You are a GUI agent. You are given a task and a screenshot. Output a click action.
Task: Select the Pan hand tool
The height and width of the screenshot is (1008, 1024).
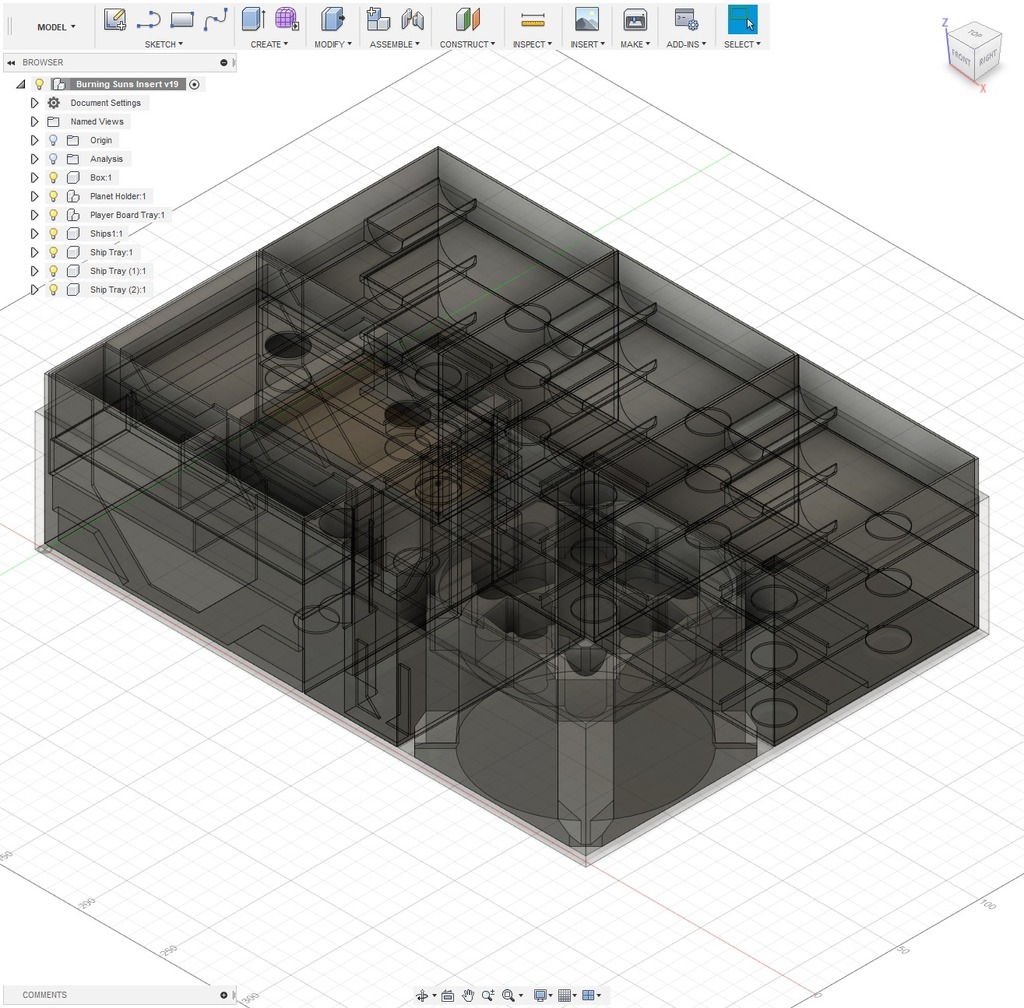point(468,996)
